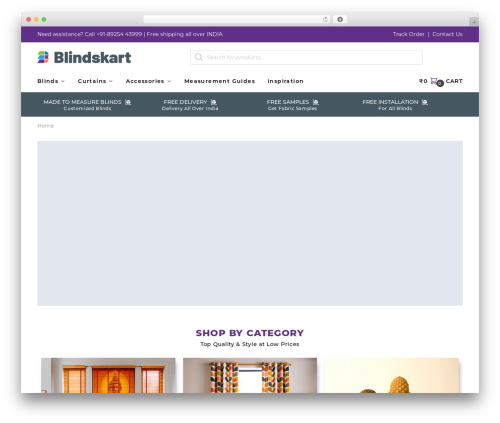Click icon beside Made To Measure Blinds

(128, 102)
